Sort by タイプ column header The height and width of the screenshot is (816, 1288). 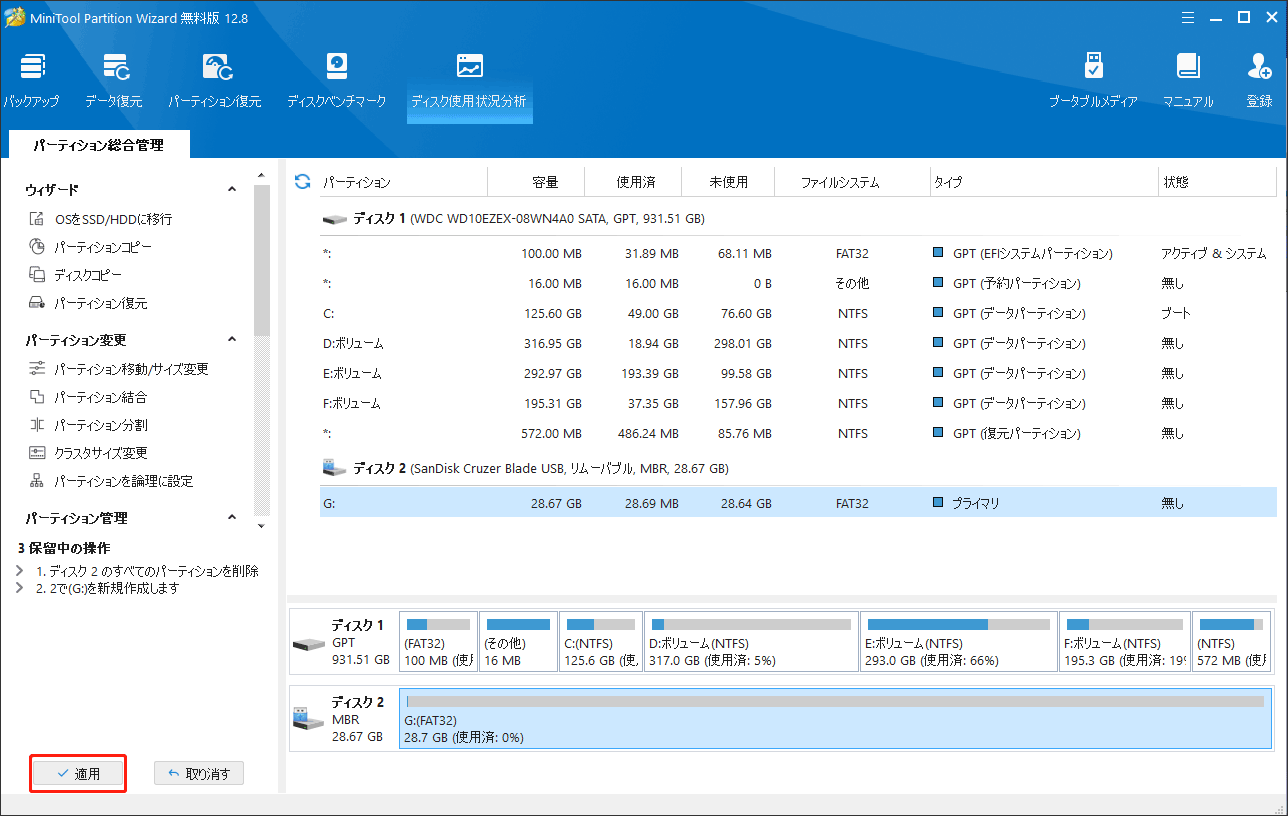click(1043, 182)
